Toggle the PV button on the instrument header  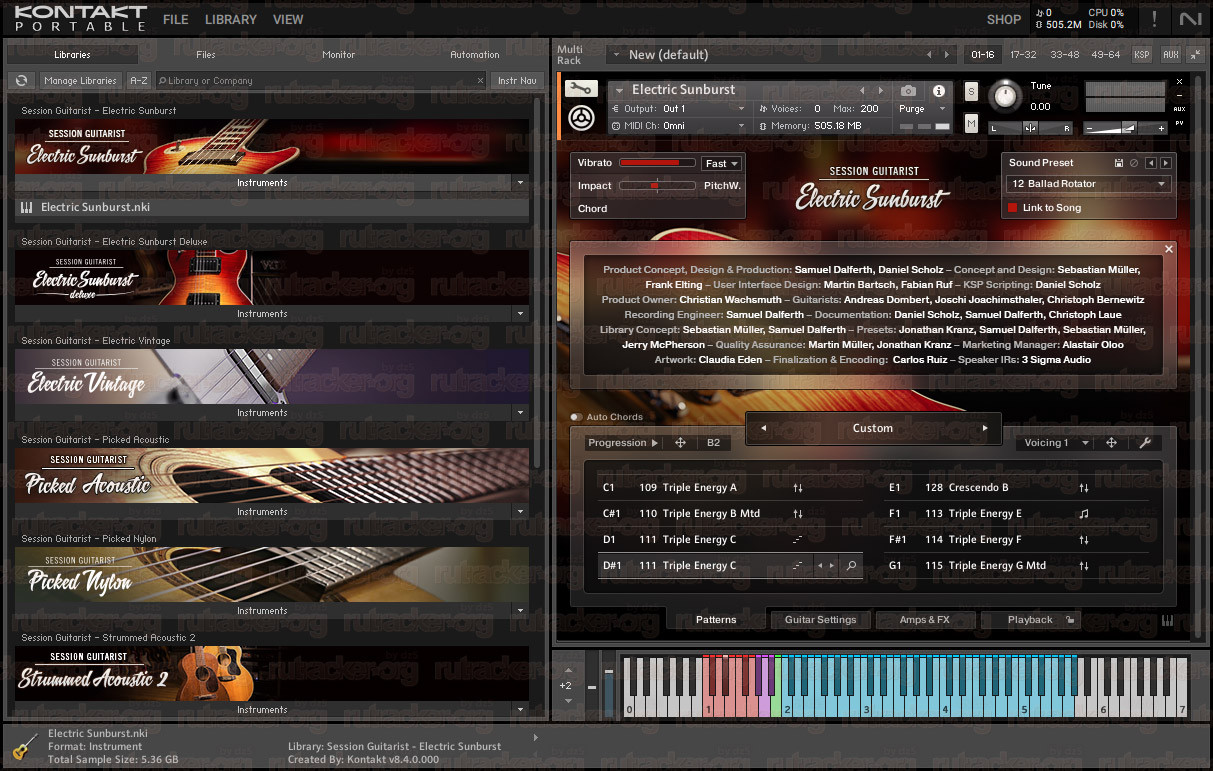click(1180, 123)
